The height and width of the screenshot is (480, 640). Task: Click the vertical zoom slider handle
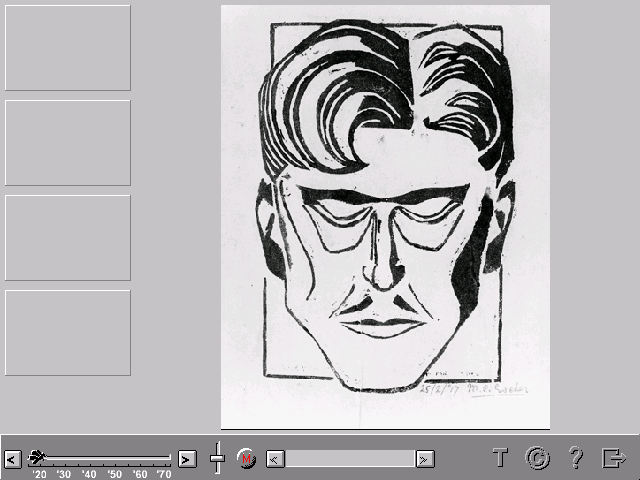(217, 459)
